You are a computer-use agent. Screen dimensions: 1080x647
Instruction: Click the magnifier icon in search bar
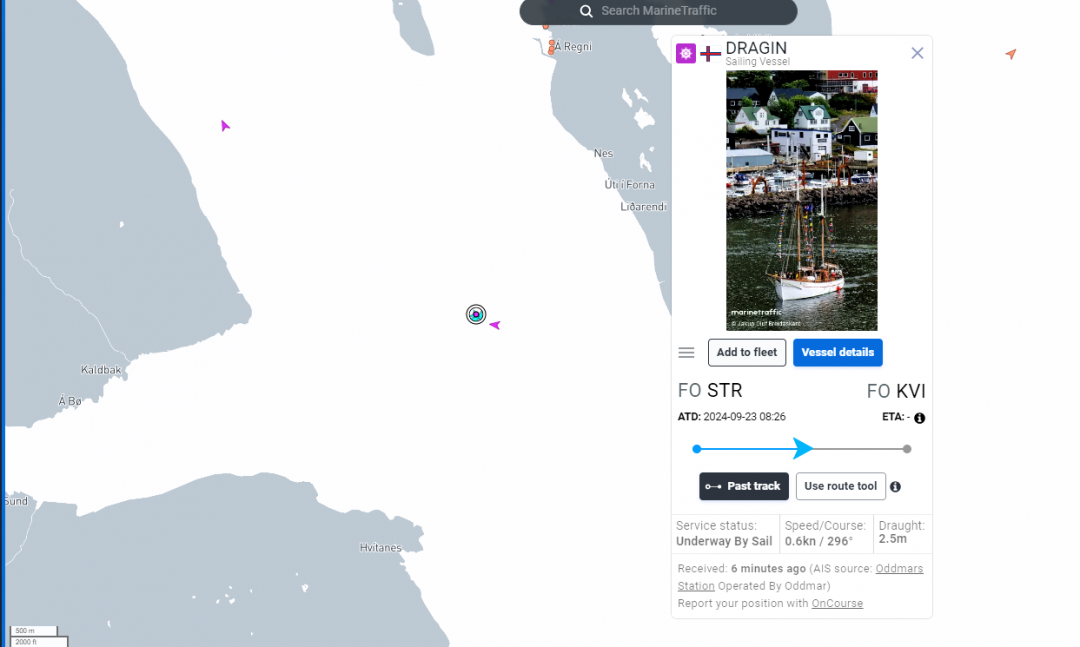(586, 11)
